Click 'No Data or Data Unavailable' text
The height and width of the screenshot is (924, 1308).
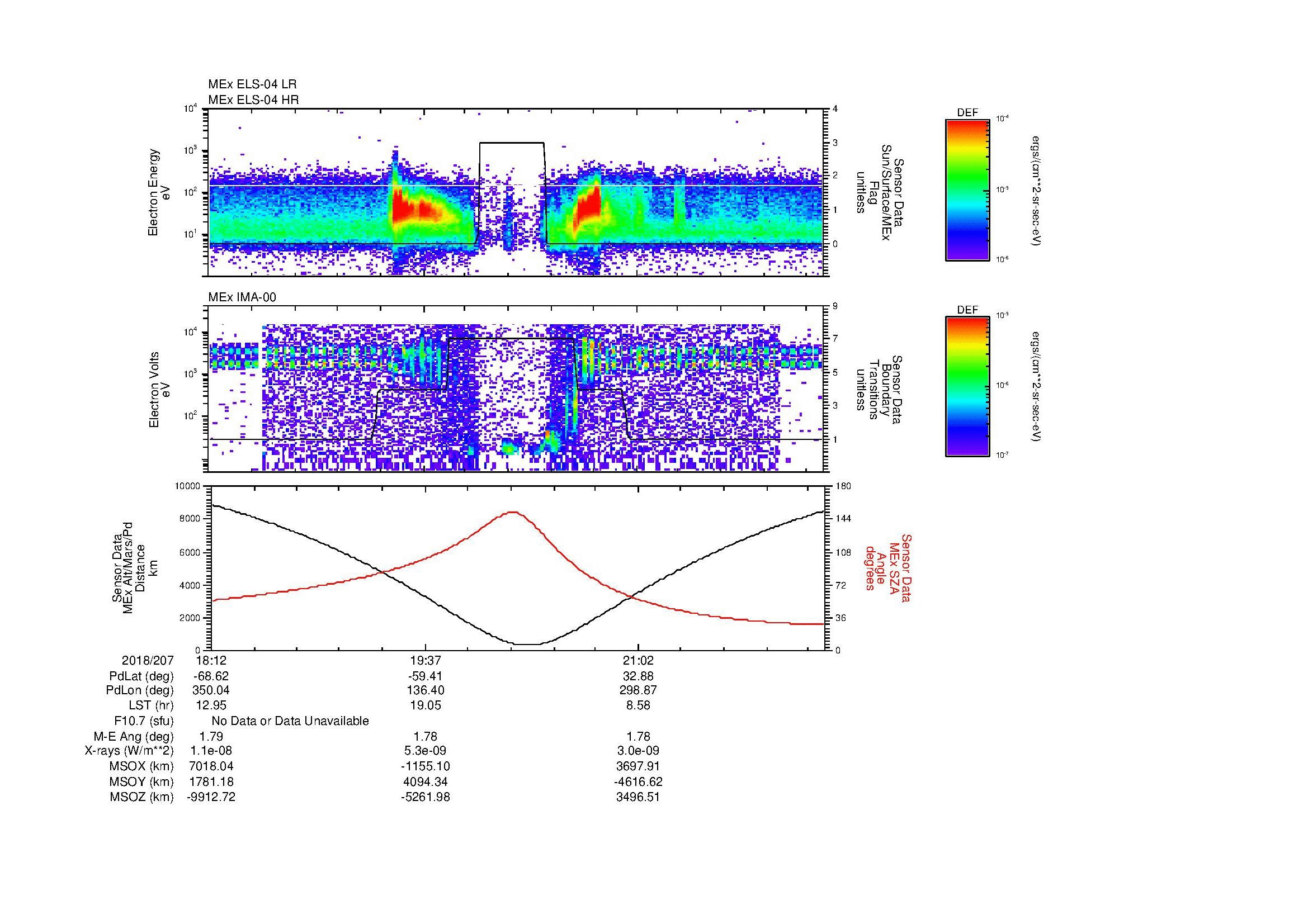coord(290,721)
